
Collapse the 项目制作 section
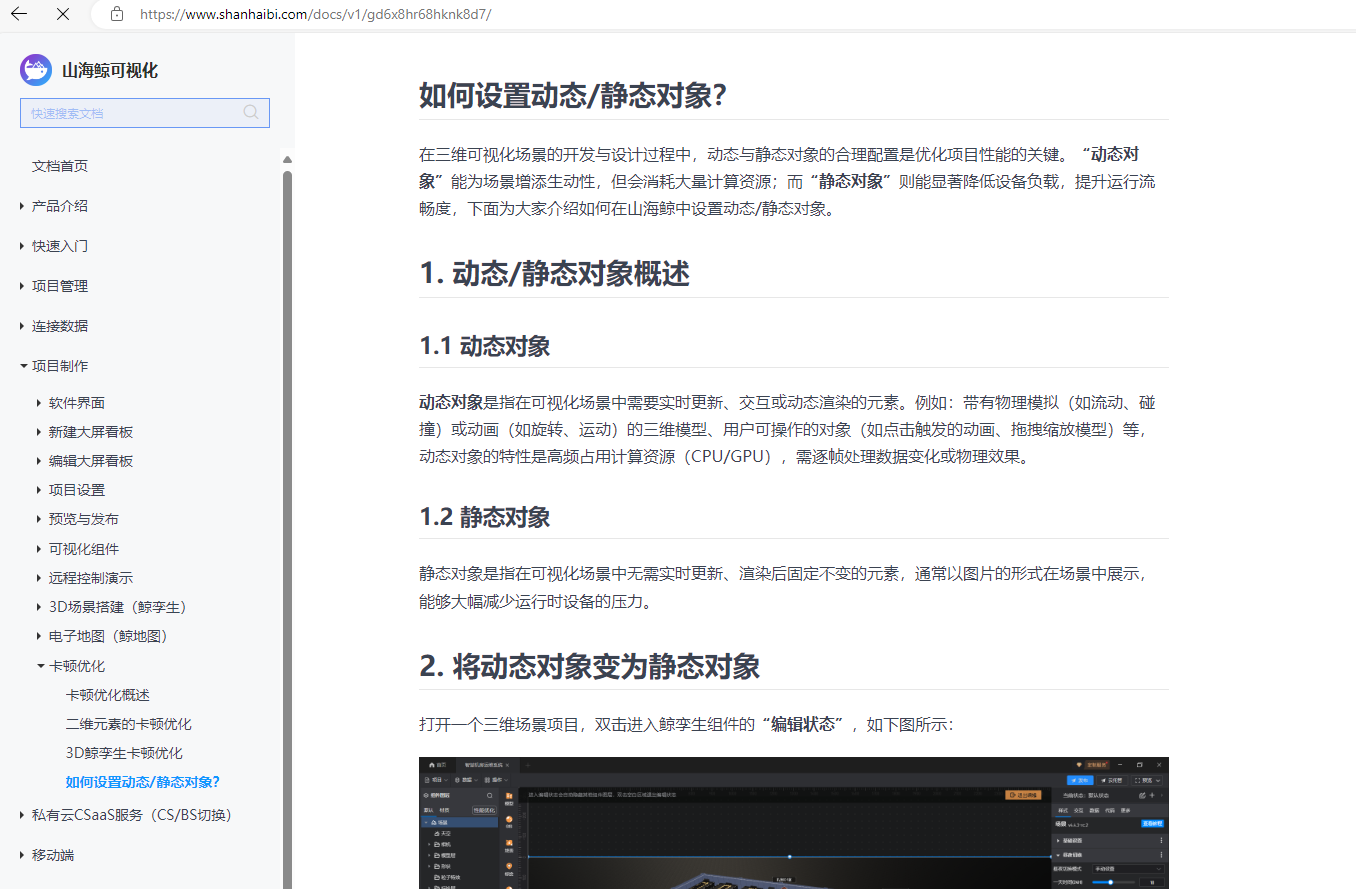[59, 366]
